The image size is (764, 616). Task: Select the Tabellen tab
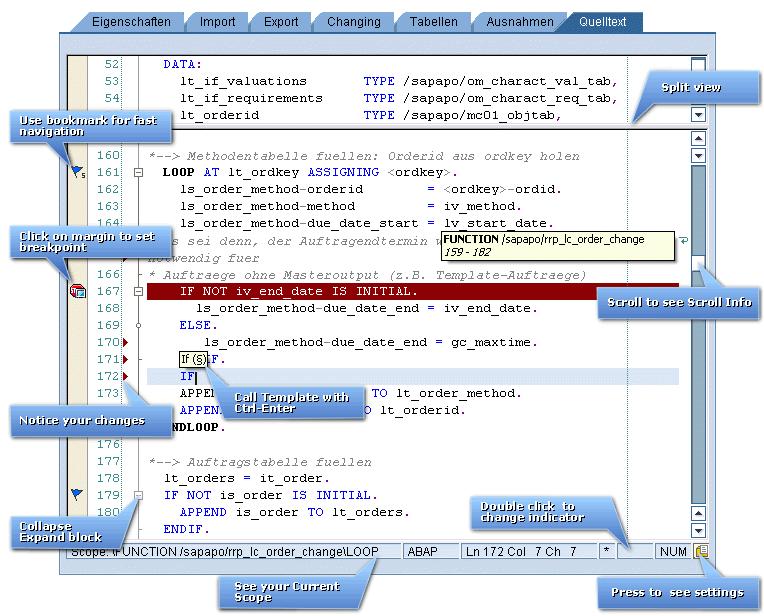tap(433, 22)
